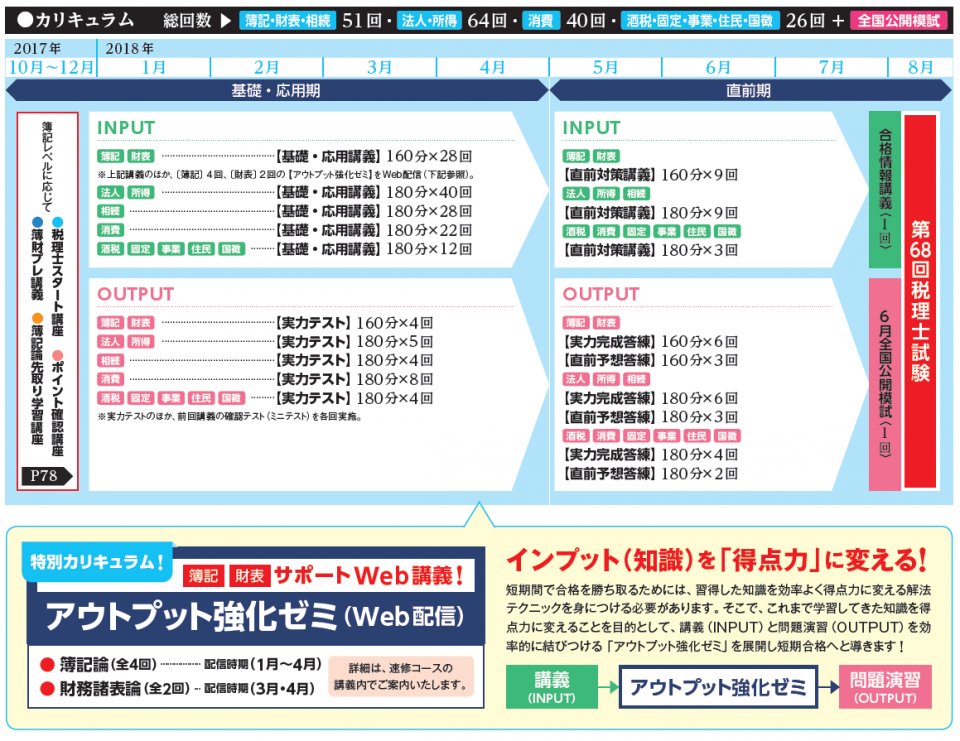Click the red 財表 tag beside サポートWeb講義
The image size is (960, 741).
click(x=246, y=576)
